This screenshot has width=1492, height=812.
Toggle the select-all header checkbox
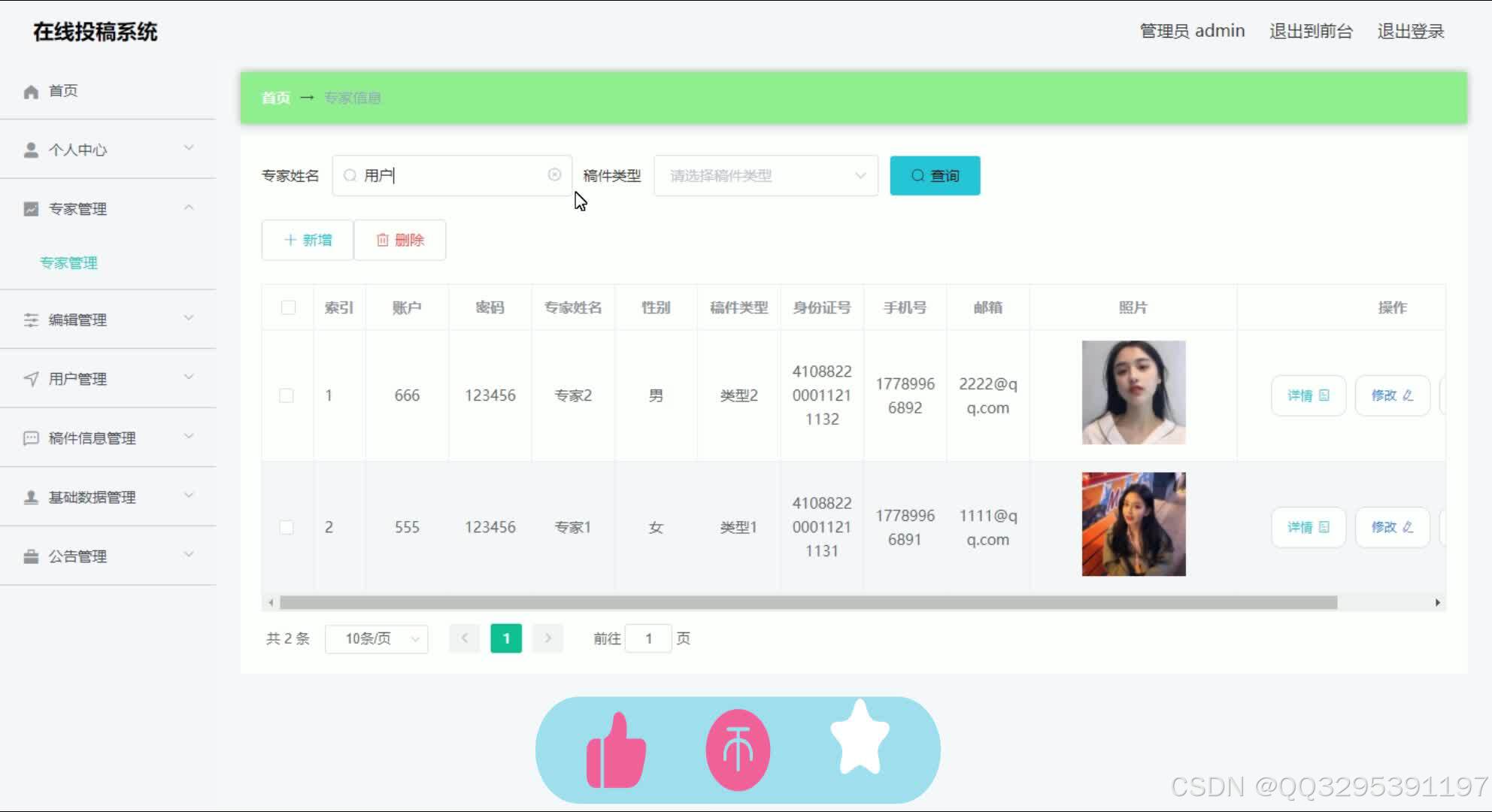[x=288, y=308]
